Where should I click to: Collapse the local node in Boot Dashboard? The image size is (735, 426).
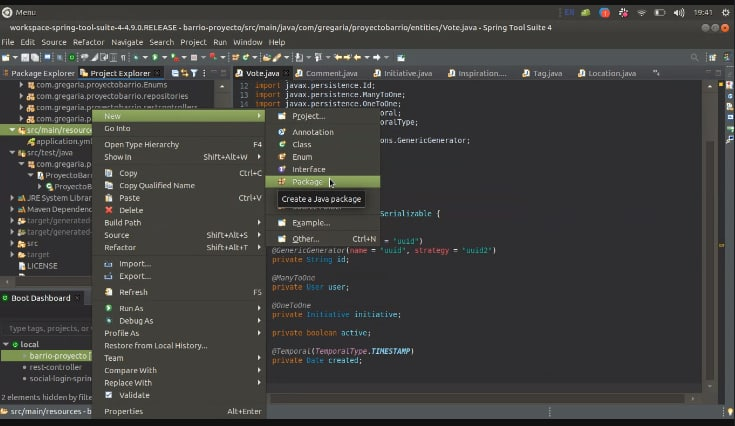(x=6, y=344)
